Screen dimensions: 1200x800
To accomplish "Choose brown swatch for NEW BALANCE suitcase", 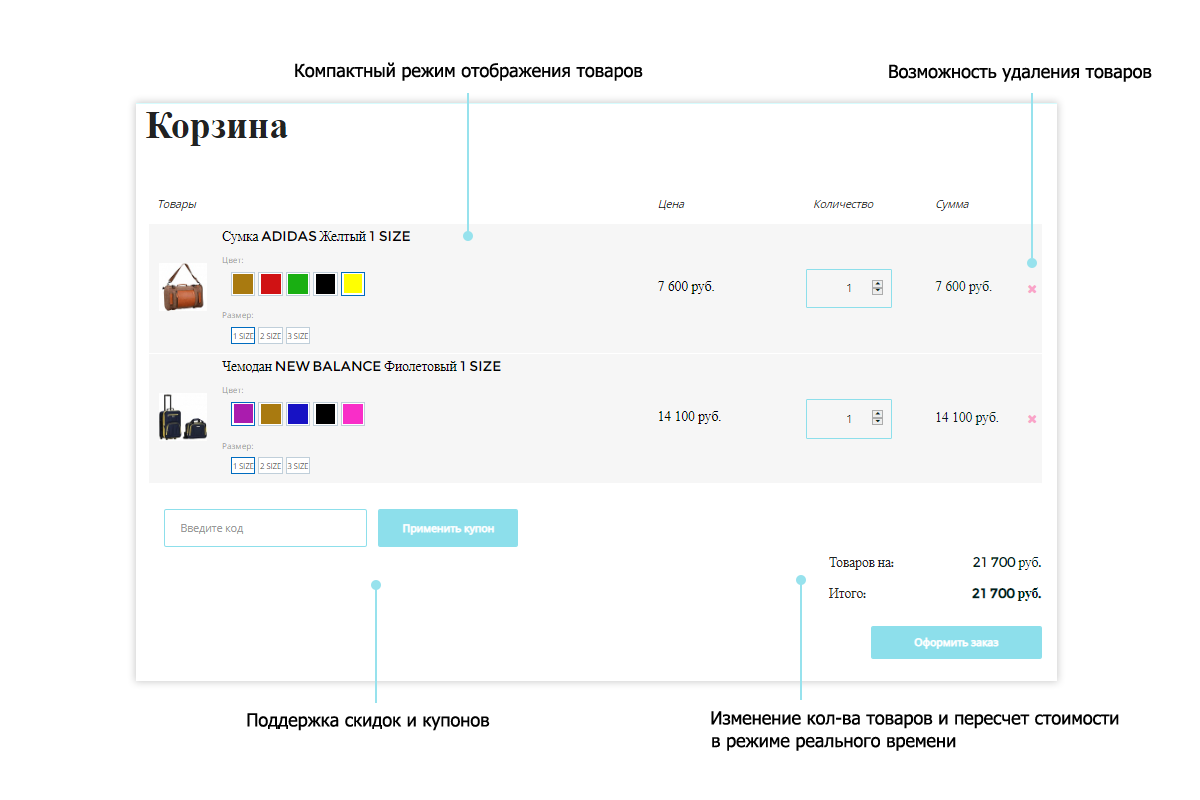I will [270, 414].
